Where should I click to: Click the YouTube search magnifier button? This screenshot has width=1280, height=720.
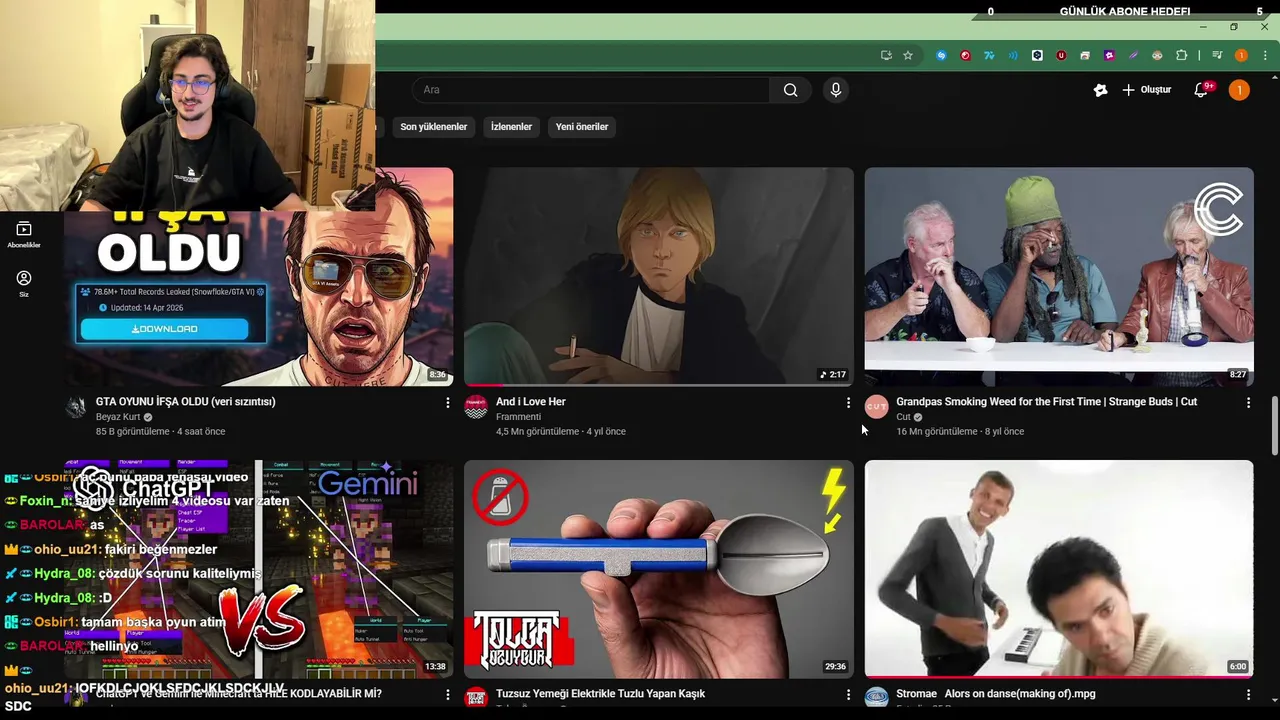[x=790, y=90]
